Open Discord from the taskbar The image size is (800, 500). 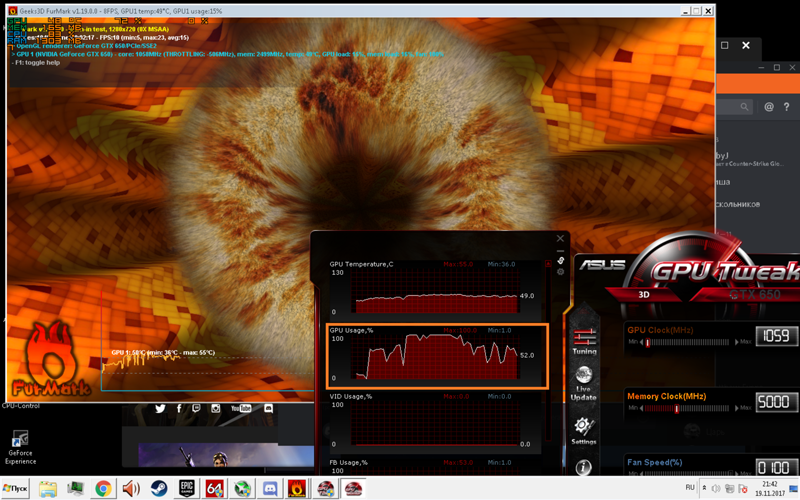pos(269,489)
